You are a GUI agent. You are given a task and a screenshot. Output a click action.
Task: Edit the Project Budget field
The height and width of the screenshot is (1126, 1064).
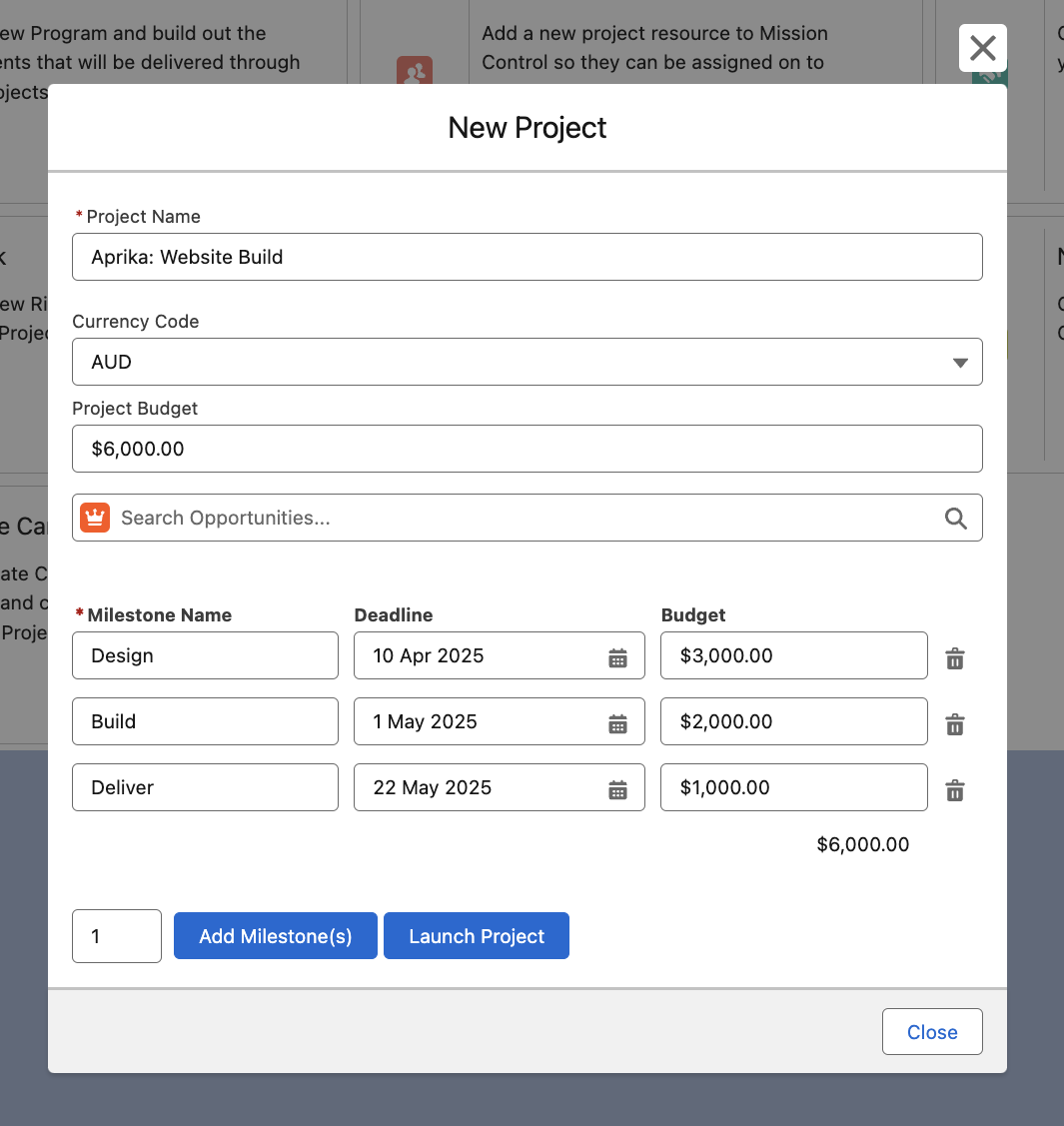(527, 449)
